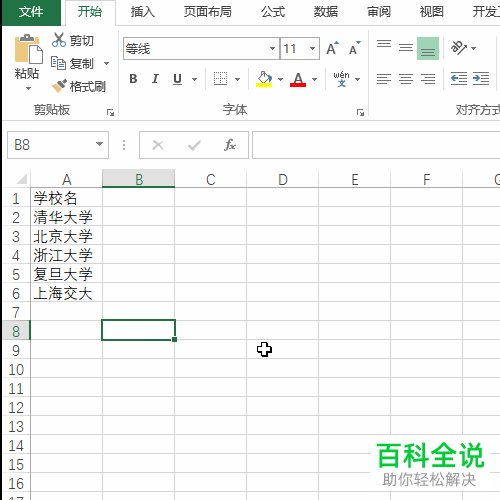Select row 8 header
The width and height of the screenshot is (500, 500).
16,331
